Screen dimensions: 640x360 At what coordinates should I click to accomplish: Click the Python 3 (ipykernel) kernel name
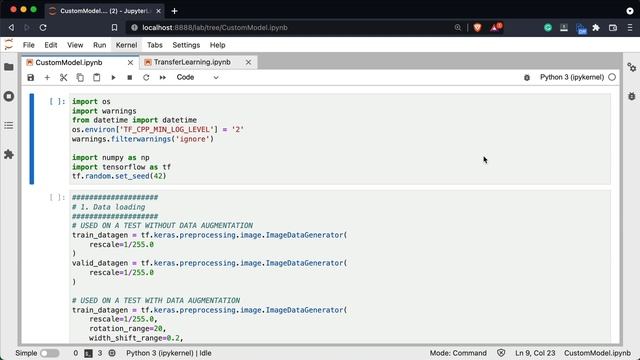pos(571,77)
